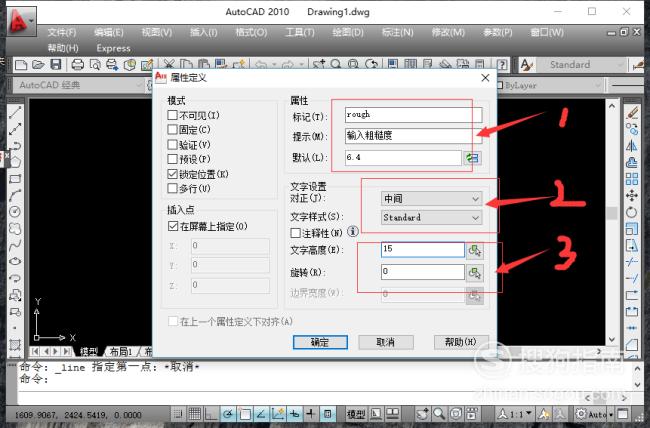Image resolution: width=650 pixels, height=428 pixels.
Task: Uncheck 在屏幕上指定(O) checkbox
Action: click(x=173, y=226)
